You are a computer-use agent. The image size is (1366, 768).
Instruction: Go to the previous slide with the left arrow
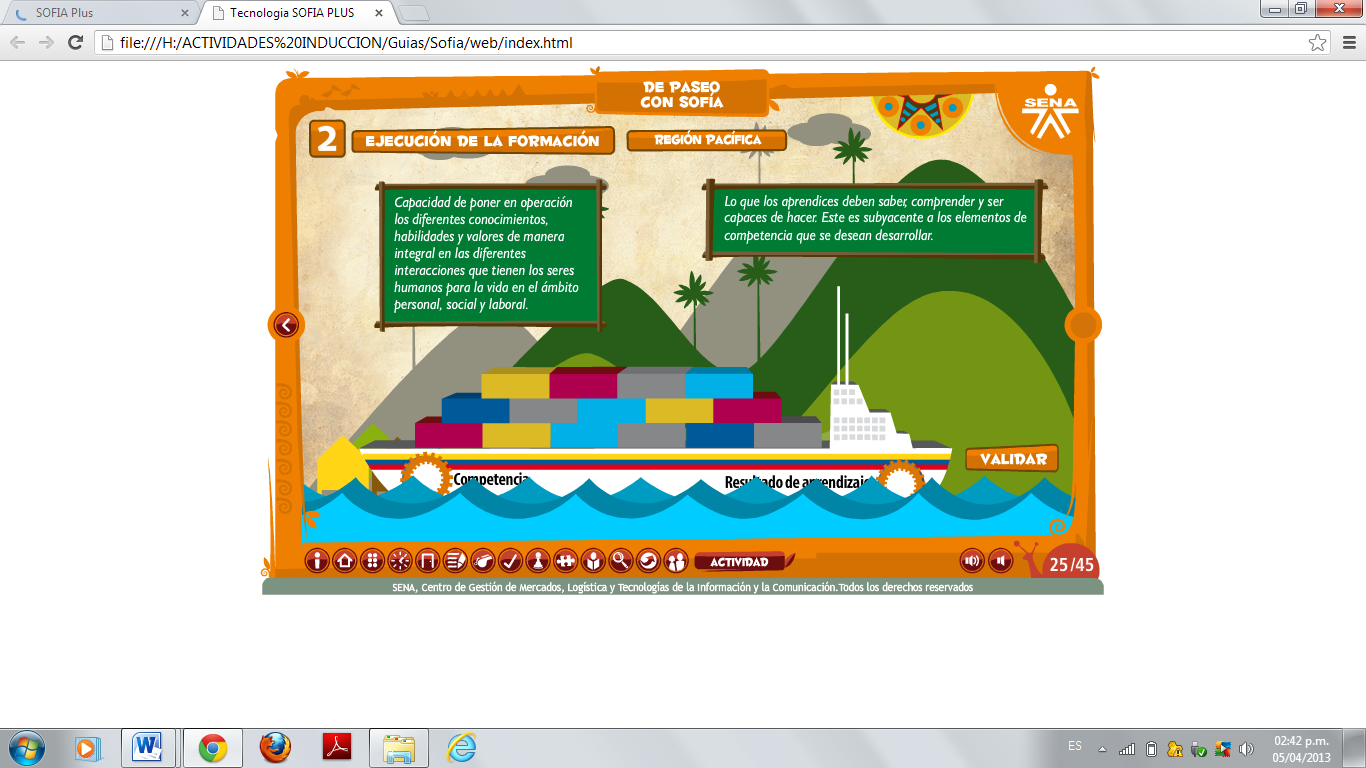(286, 325)
